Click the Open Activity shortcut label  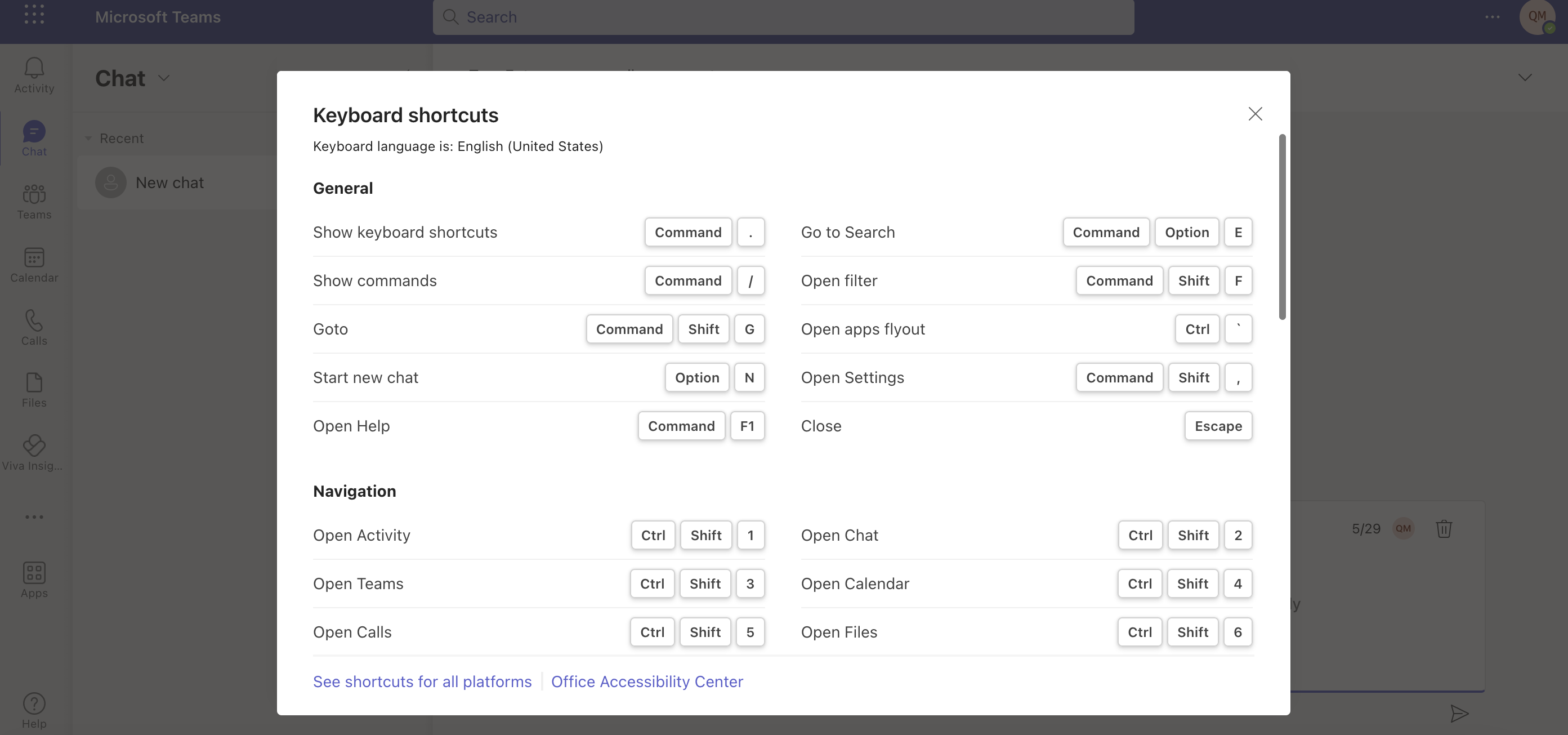[x=361, y=534]
